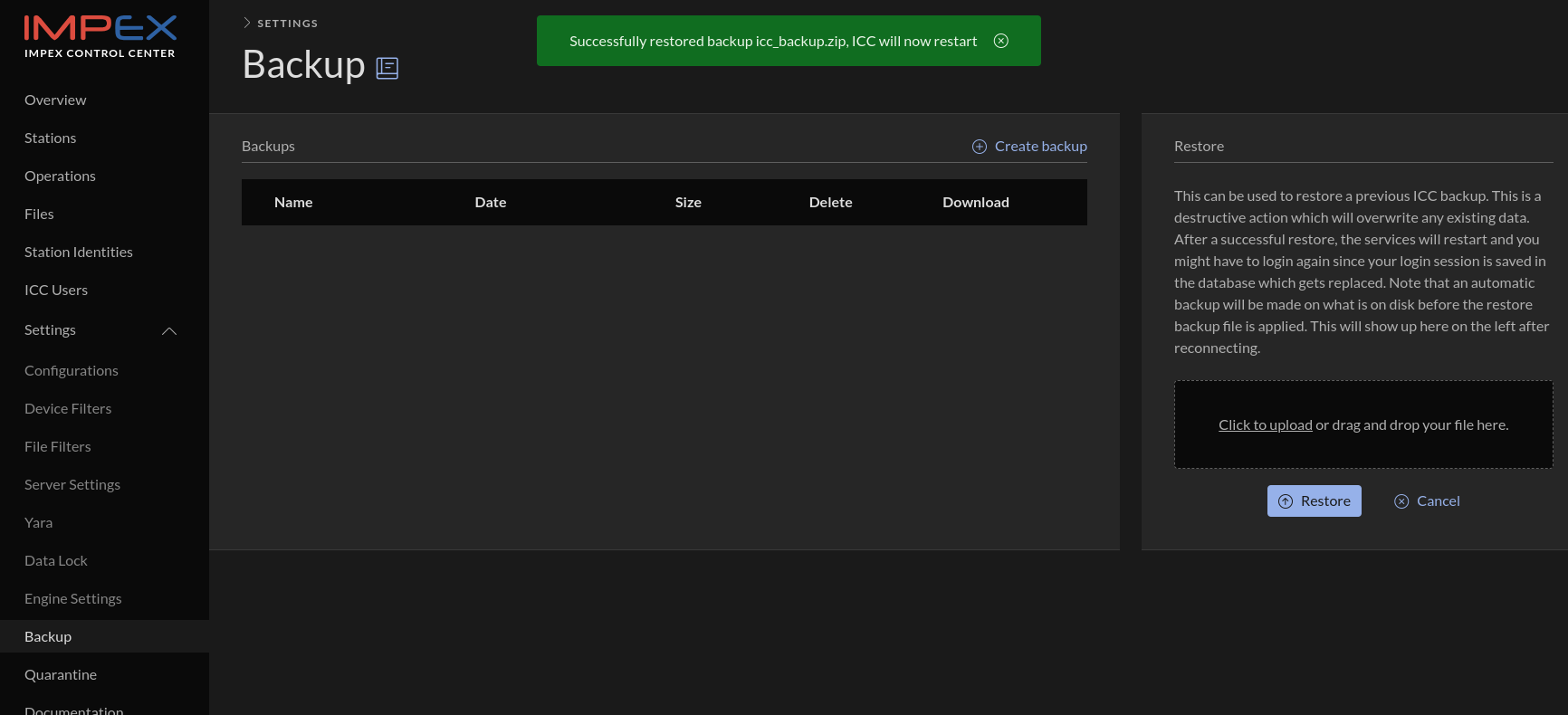Select the Yara settings entry
1568x715 pixels.
tap(39, 522)
